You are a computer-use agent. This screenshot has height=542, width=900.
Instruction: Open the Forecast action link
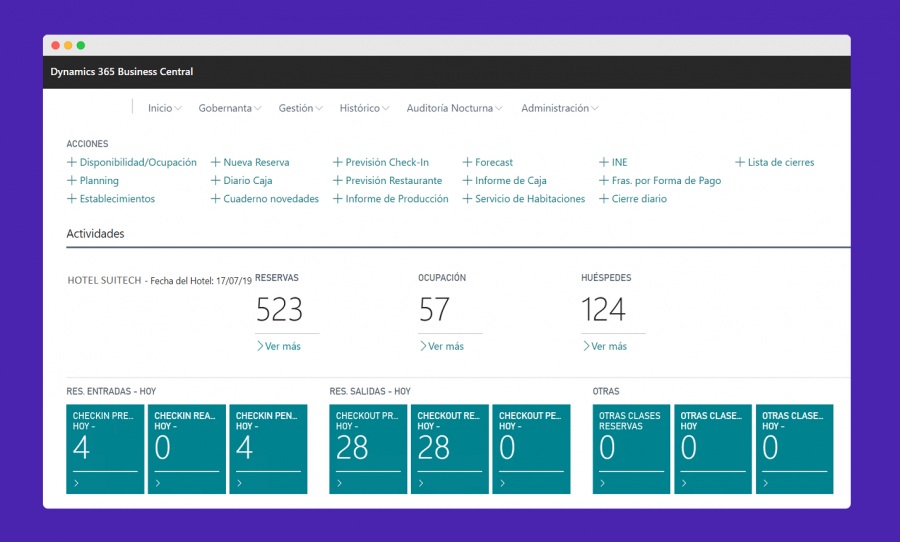[494, 162]
